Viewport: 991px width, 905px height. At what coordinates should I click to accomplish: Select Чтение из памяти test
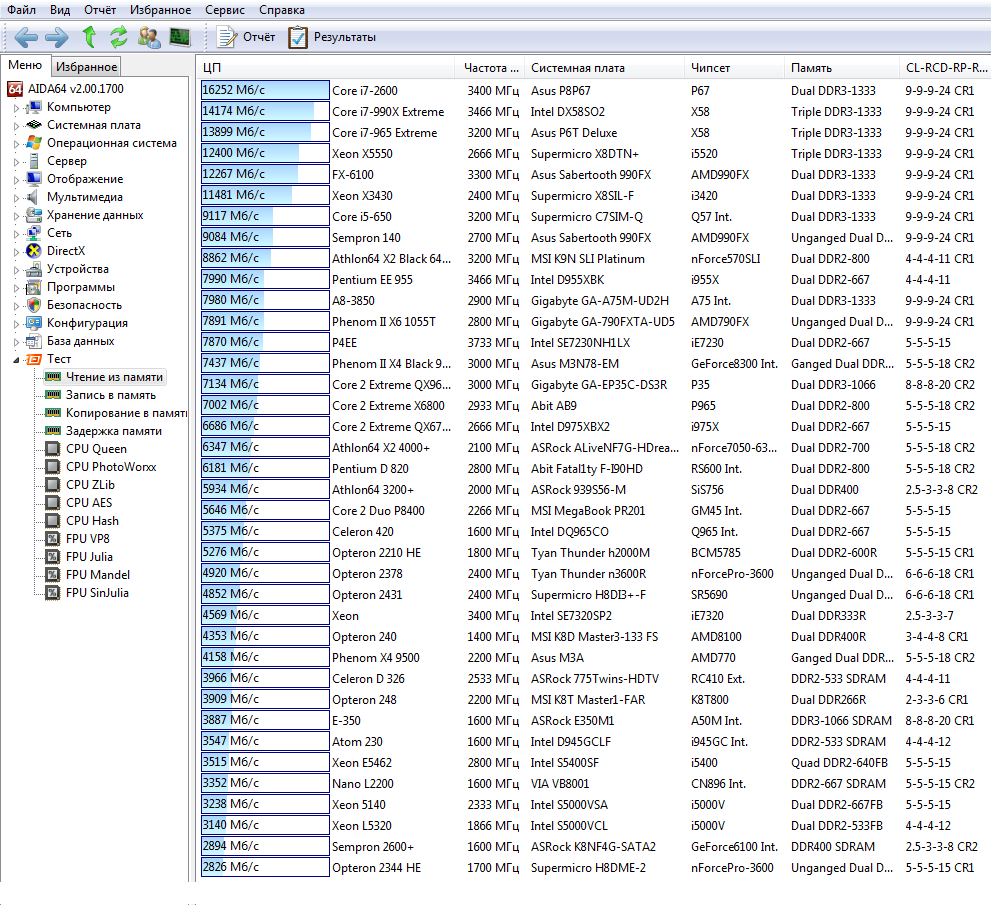pyautogui.click(x=105, y=377)
